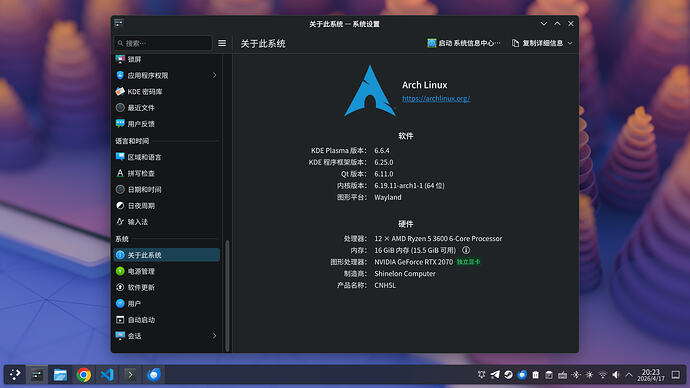690x388 pixels.
Task: Select 用户 in the sidebar
Action: coord(166,304)
